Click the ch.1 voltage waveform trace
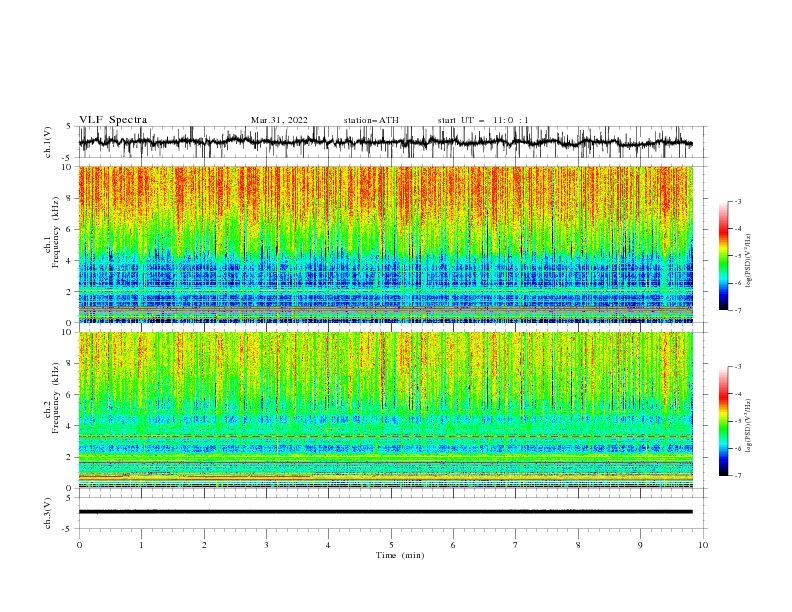 point(385,142)
